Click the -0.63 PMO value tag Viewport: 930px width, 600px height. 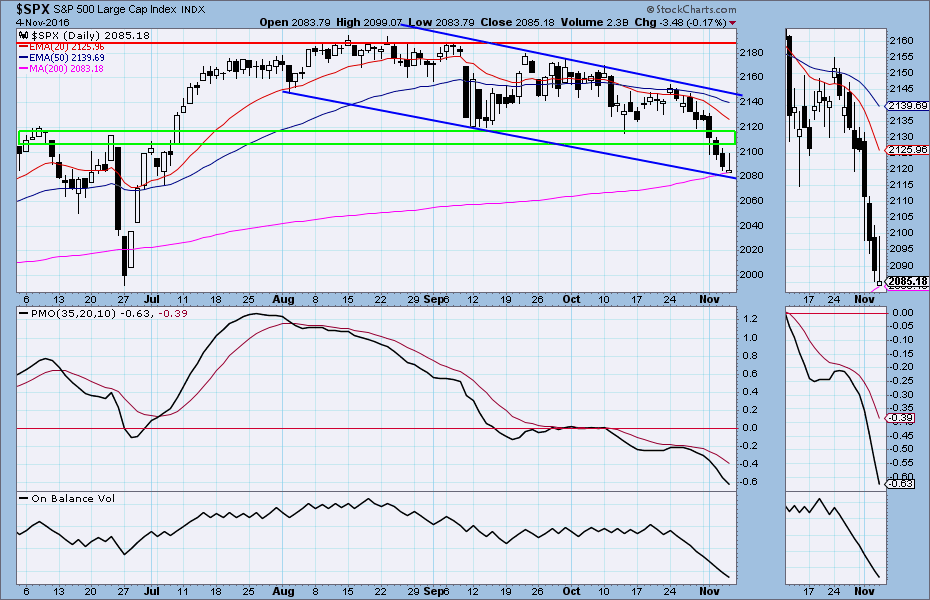coord(901,484)
